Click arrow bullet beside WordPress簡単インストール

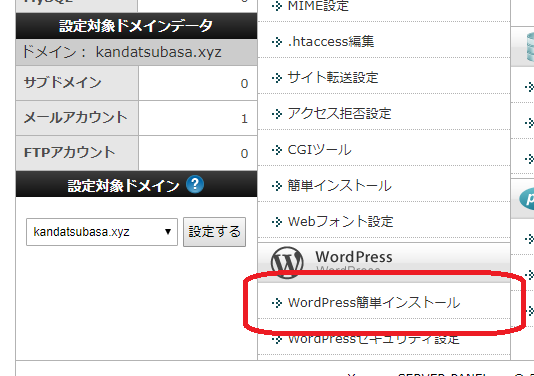[x=277, y=303]
